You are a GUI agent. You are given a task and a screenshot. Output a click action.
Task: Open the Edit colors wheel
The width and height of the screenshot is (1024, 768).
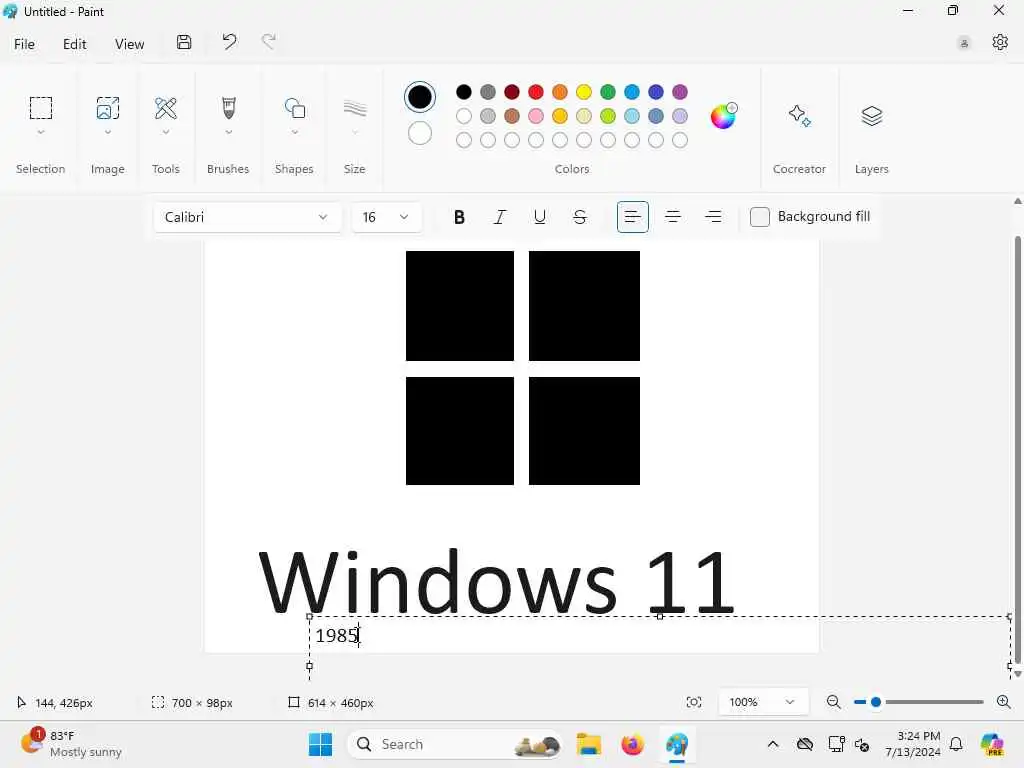coord(723,116)
